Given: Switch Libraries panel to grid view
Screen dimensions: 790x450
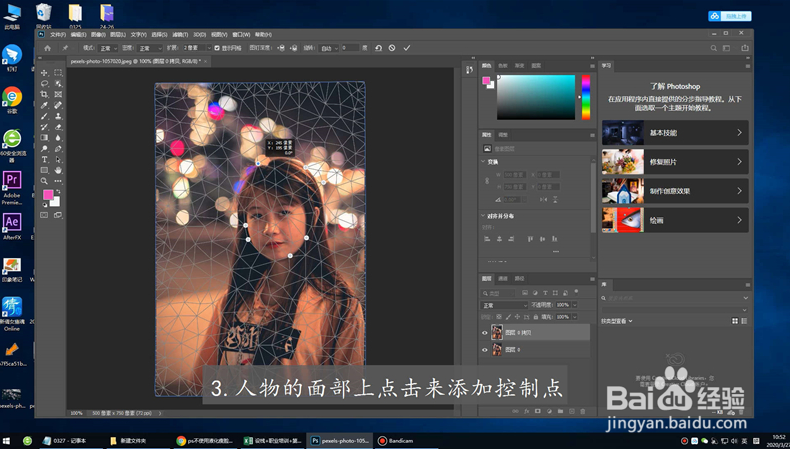Looking at the screenshot, I should 735,321.
